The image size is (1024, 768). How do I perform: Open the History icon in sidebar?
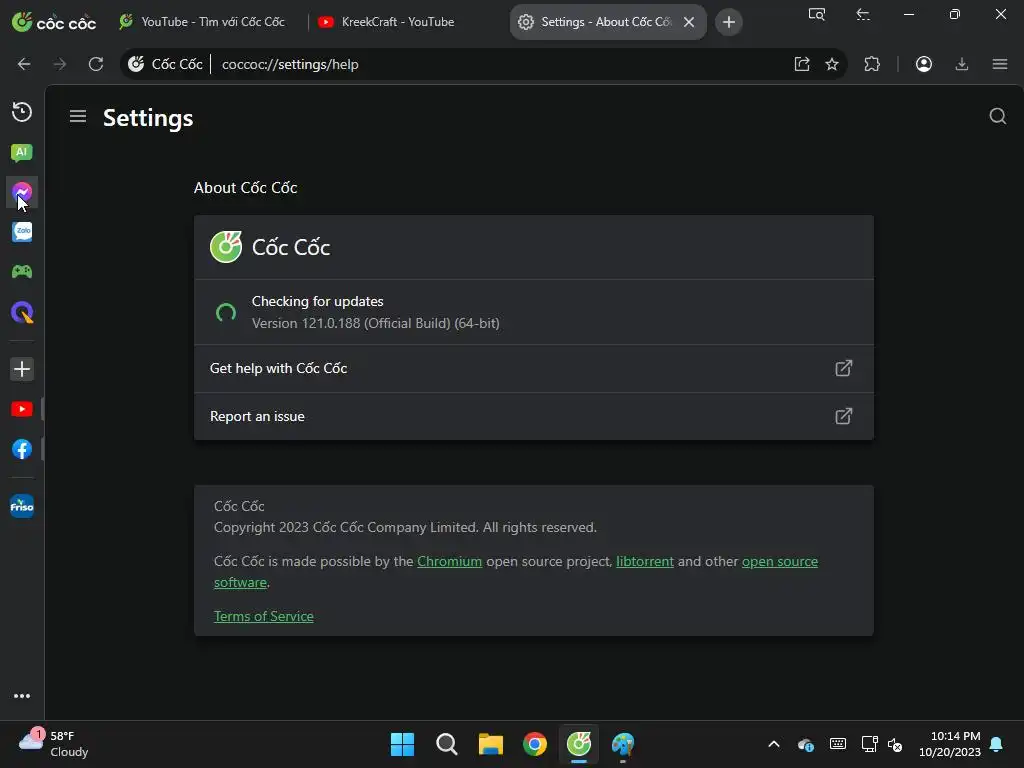22,112
